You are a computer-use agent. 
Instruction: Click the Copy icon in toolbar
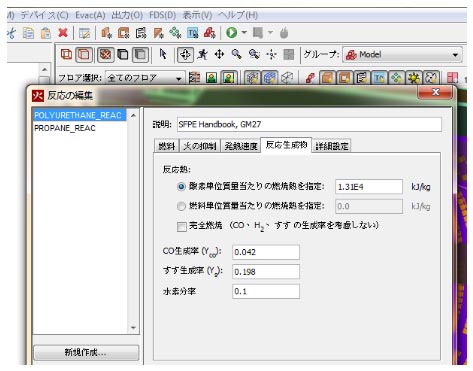[28, 33]
